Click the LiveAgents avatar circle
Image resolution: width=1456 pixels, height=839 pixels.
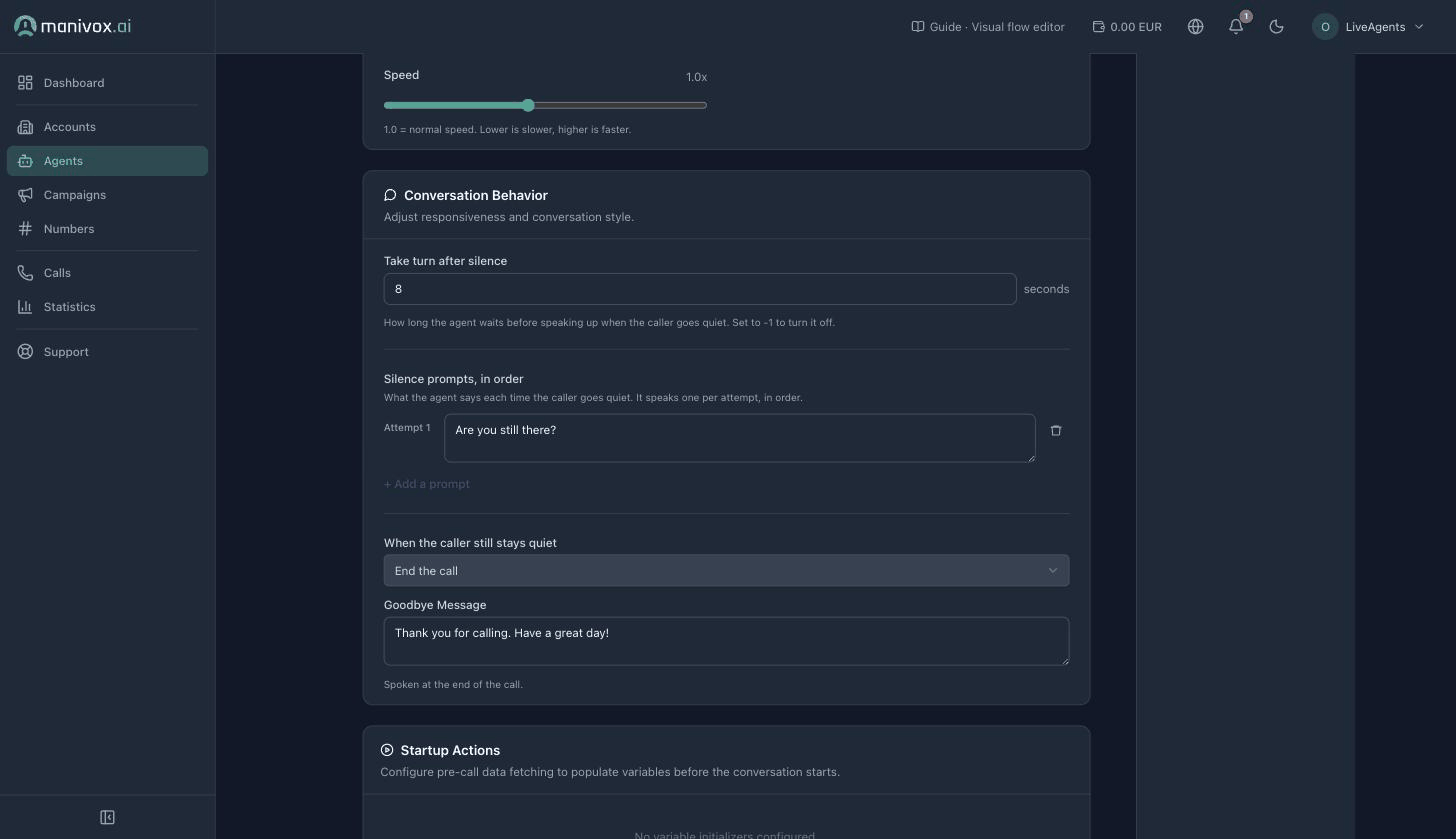[x=1325, y=27]
